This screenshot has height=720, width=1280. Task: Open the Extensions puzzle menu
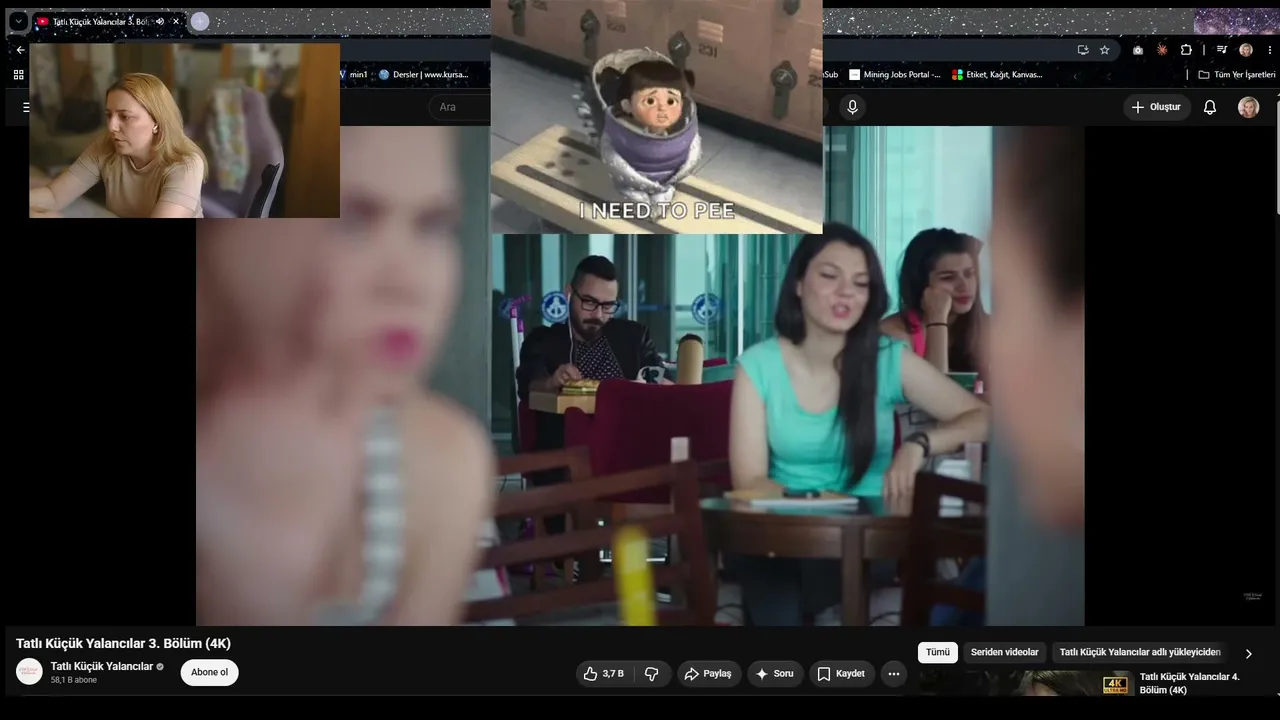pos(1186,50)
